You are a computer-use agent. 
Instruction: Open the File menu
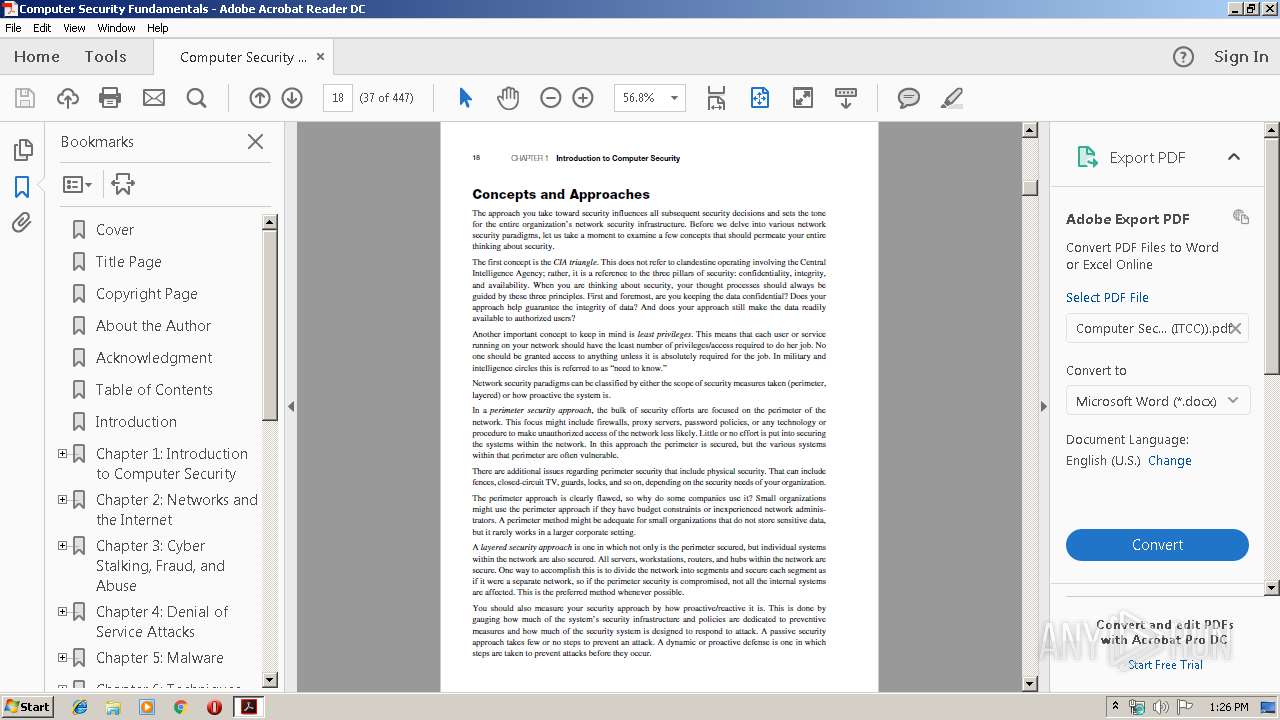pos(14,28)
